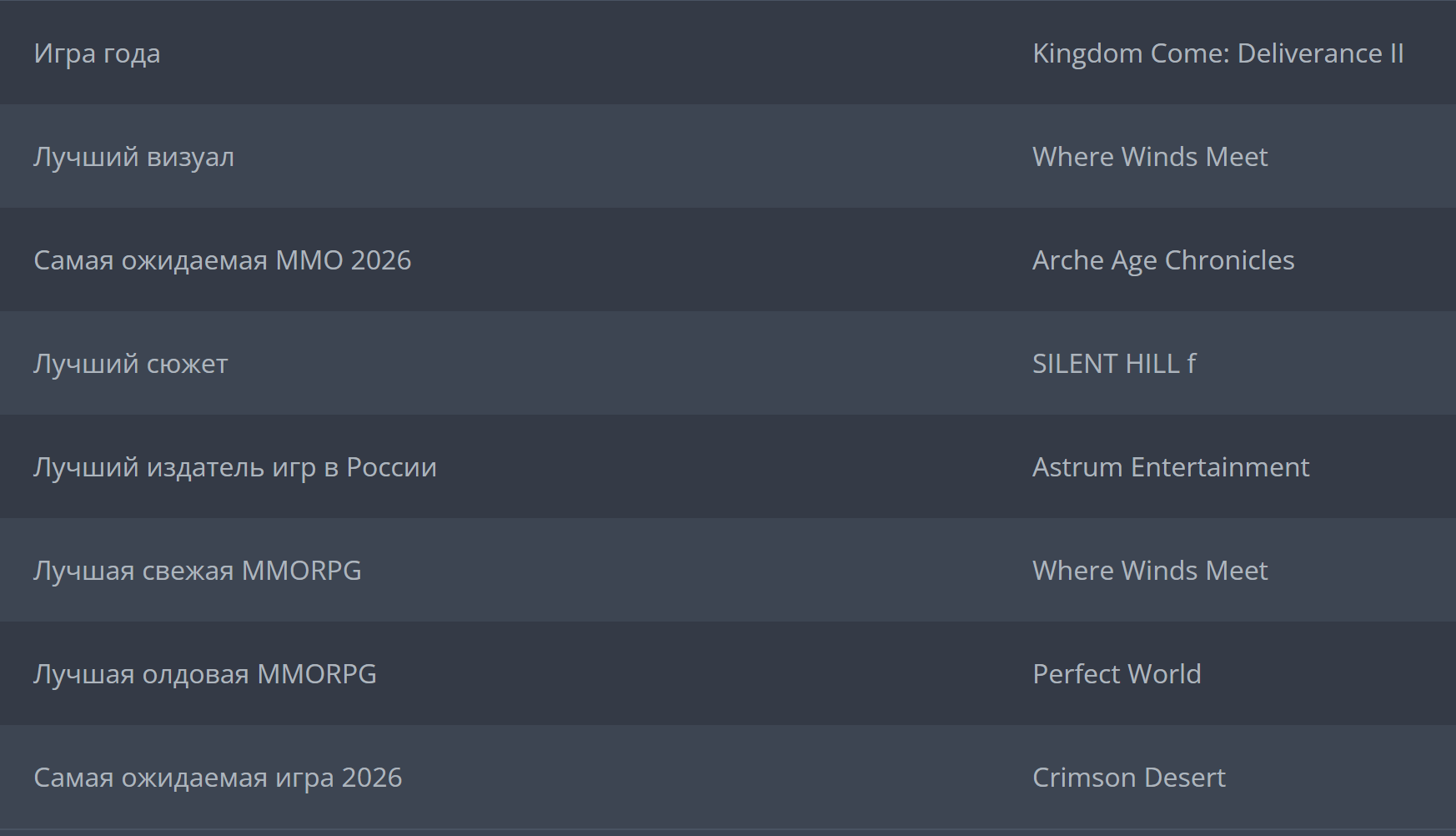Click Where Winds Meet in Лучший визуал row
The image size is (1456, 836).
tap(1149, 157)
